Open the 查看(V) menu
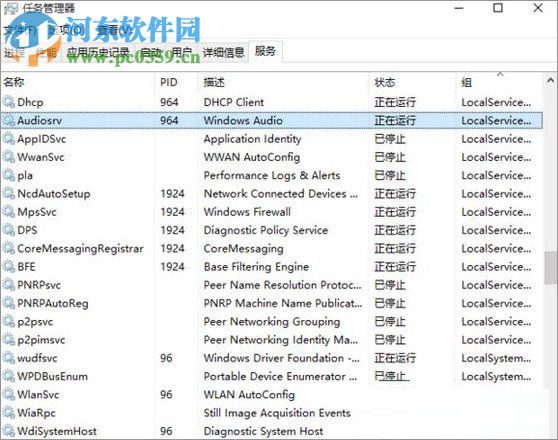Image resolution: width=558 pixels, height=440 pixels. [x=114, y=30]
